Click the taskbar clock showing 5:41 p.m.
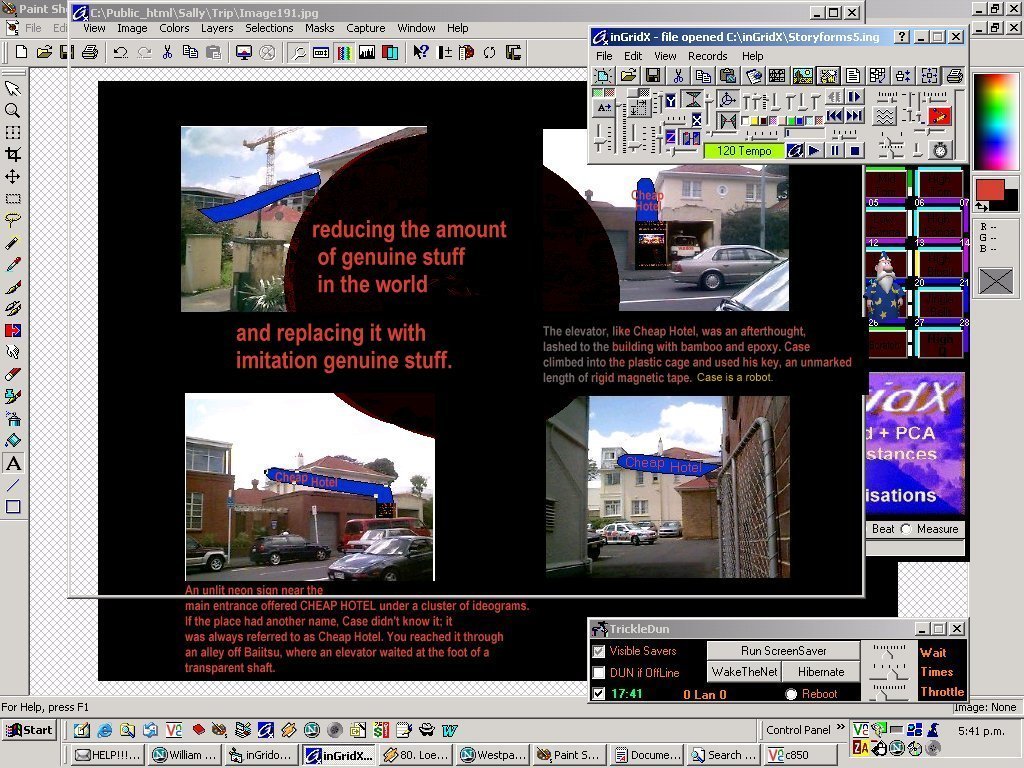This screenshot has height=768, width=1024. tap(981, 731)
